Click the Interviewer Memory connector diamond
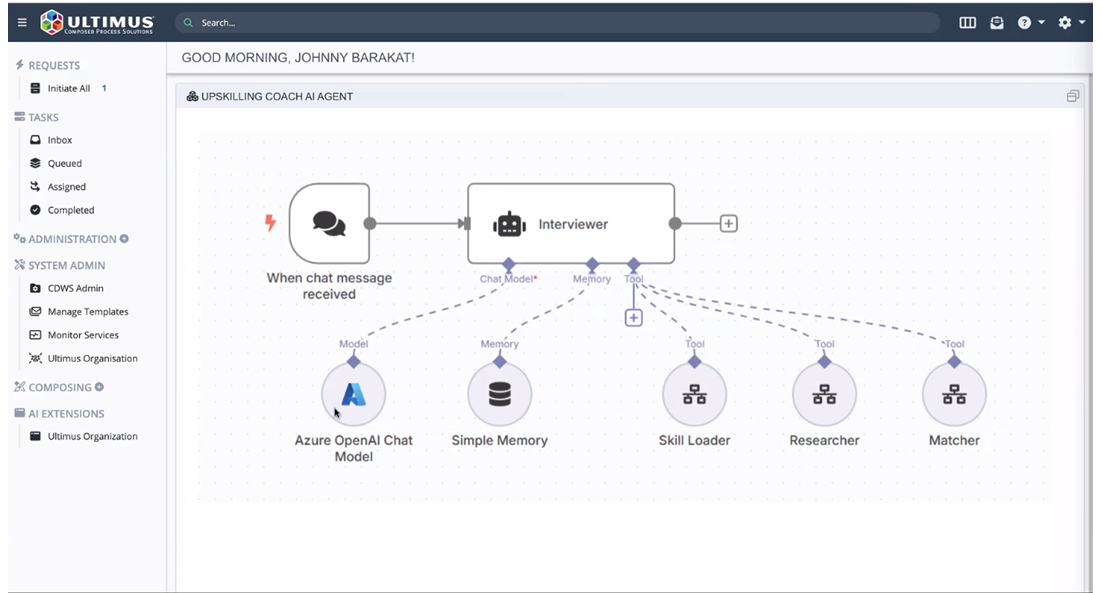This screenshot has width=1102, height=593. (x=592, y=264)
